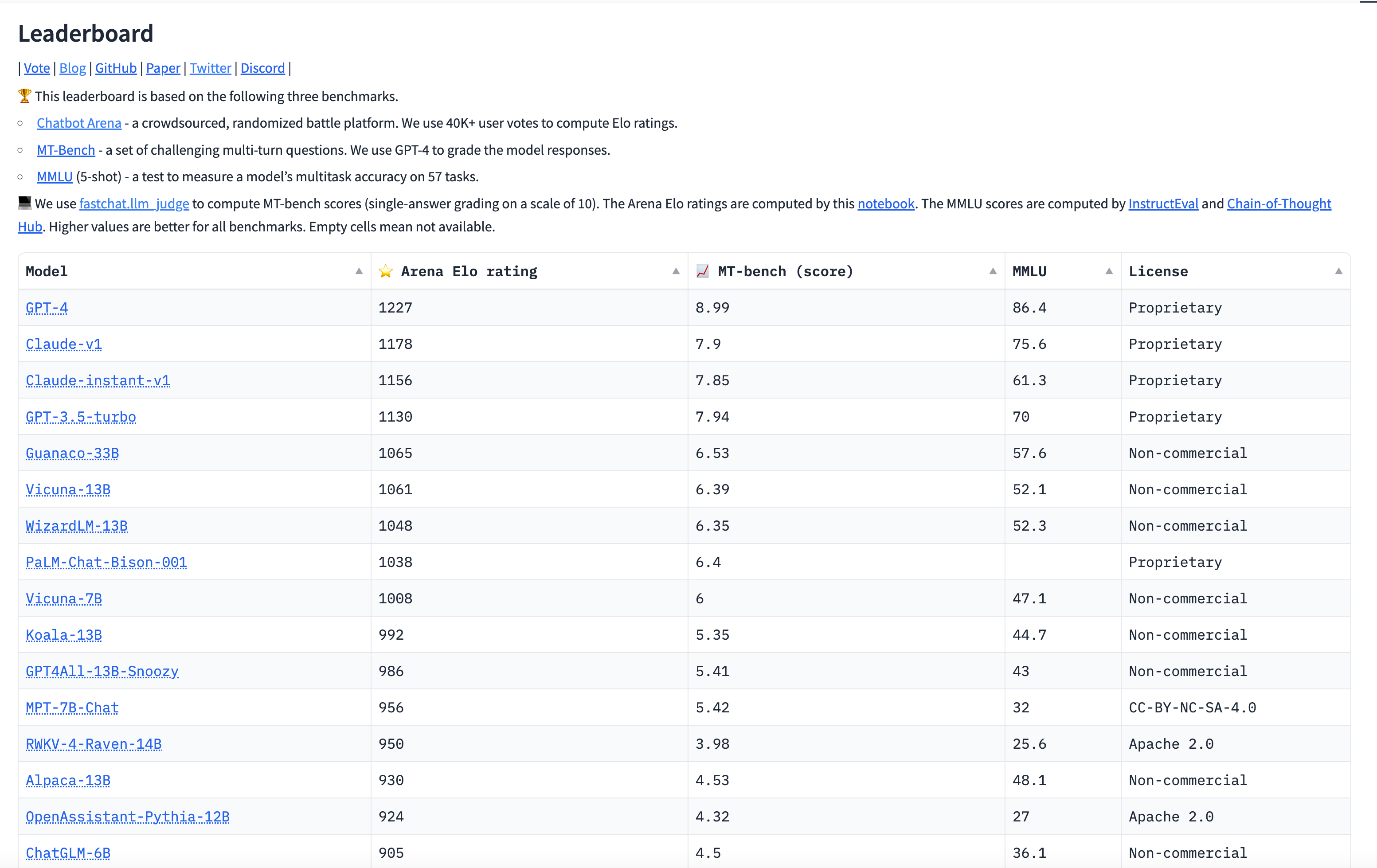Click the Model column header text
The height and width of the screenshot is (868, 1377).
pyautogui.click(x=46, y=271)
